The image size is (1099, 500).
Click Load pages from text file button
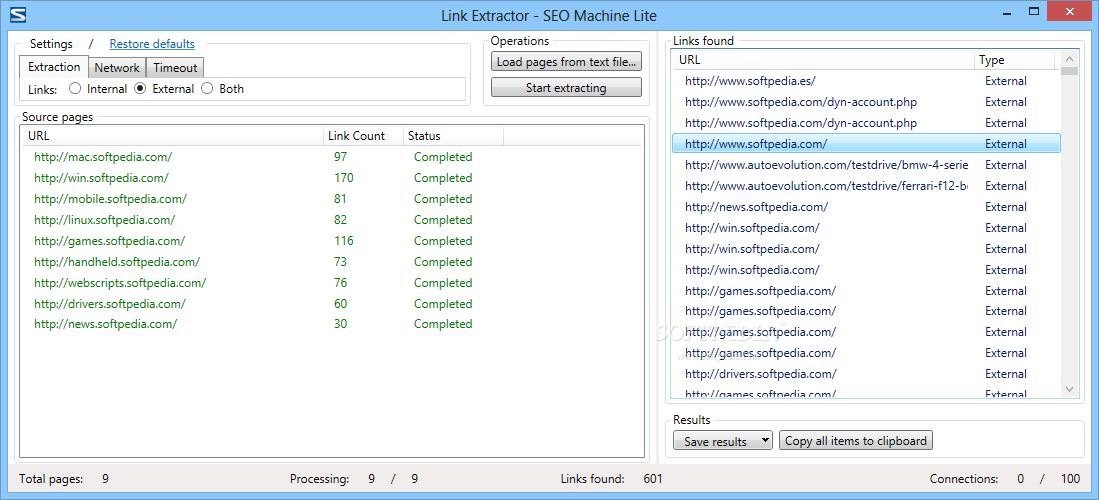[x=566, y=62]
